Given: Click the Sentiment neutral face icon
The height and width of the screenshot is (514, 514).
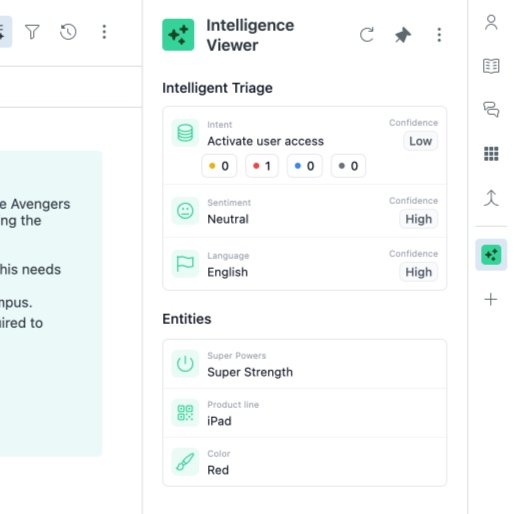Looking at the screenshot, I should pos(185,211).
